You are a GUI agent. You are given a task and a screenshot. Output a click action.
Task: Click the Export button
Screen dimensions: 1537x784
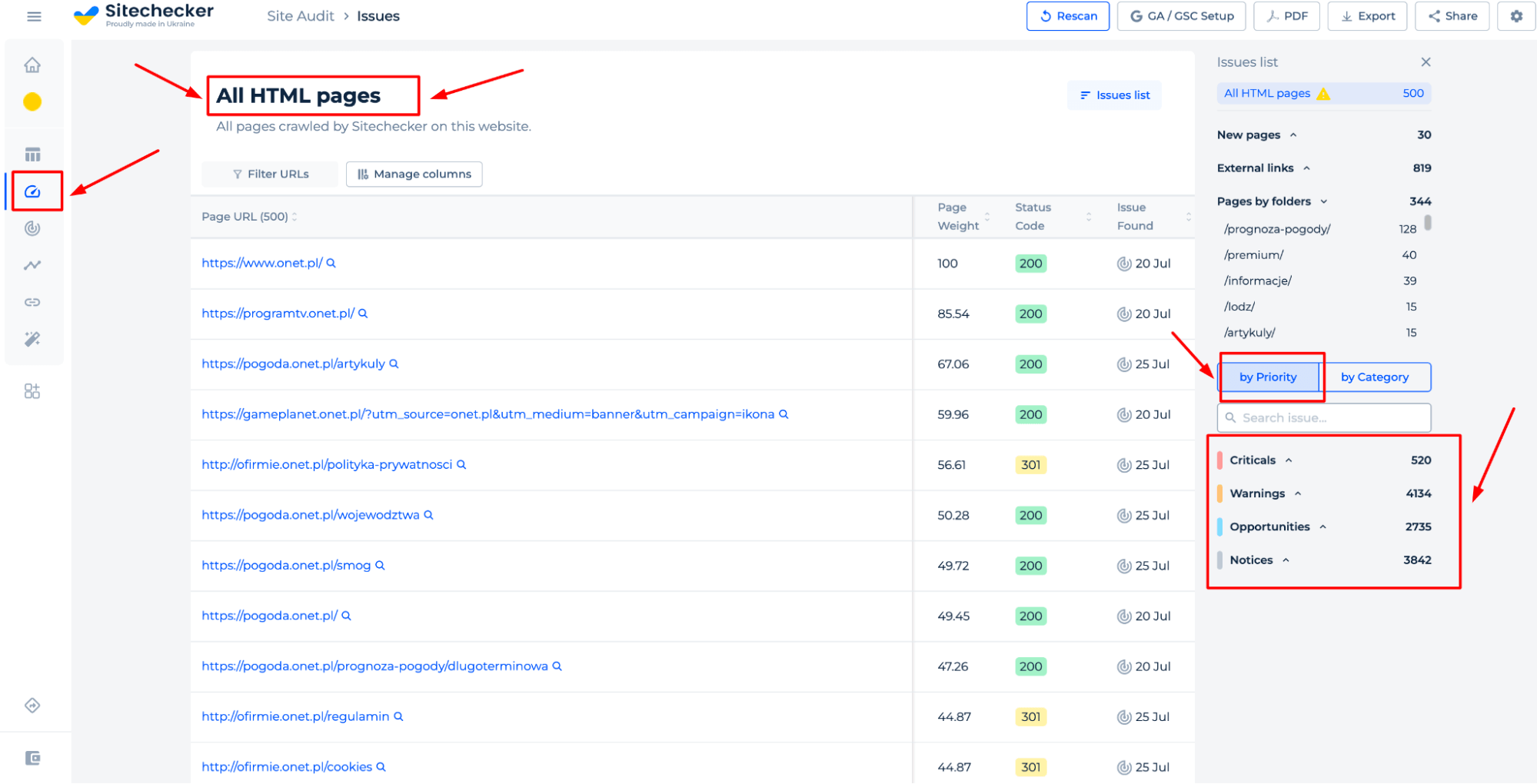pos(1368,16)
